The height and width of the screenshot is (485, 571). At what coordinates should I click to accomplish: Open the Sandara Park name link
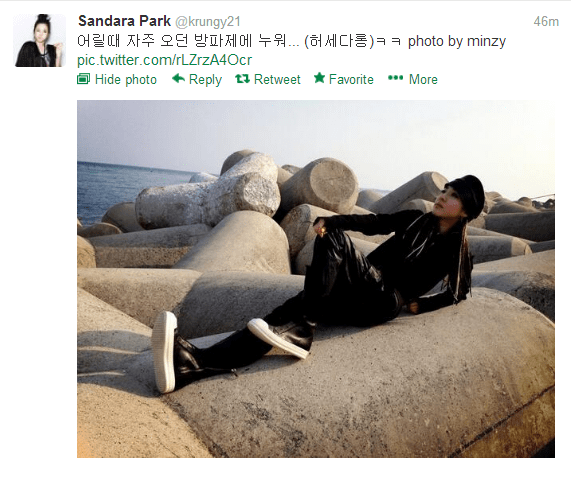click(x=124, y=21)
